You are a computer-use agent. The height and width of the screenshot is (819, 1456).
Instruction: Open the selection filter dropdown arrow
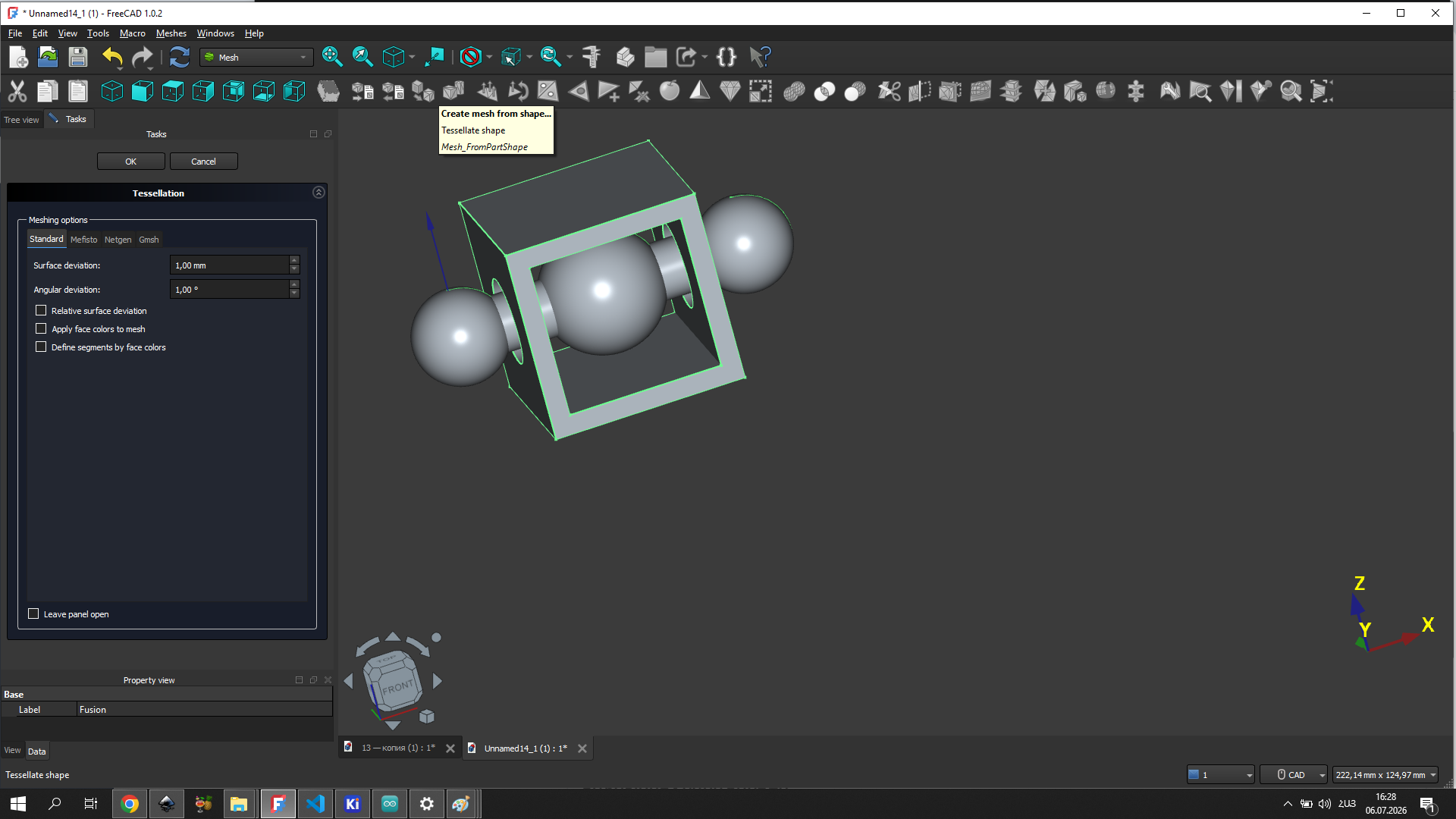tap(529, 57)
